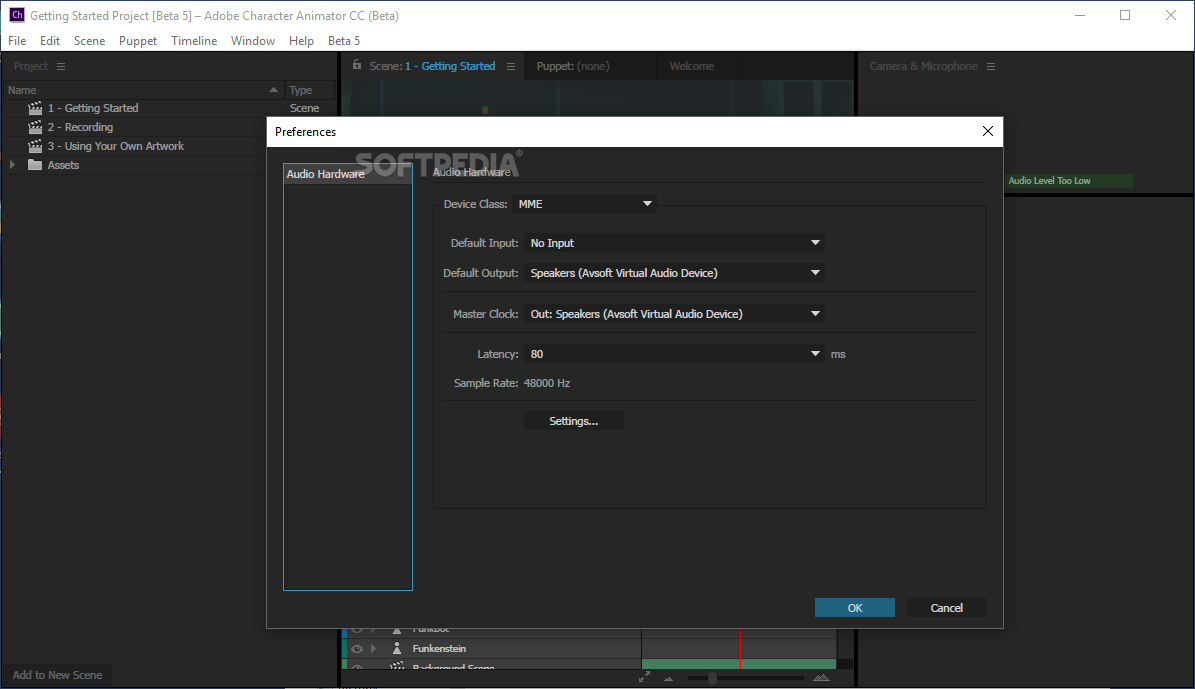Viewport: 1195px width, 689px height.
Task: Open the Scene menu
Action: pos(89,40)
